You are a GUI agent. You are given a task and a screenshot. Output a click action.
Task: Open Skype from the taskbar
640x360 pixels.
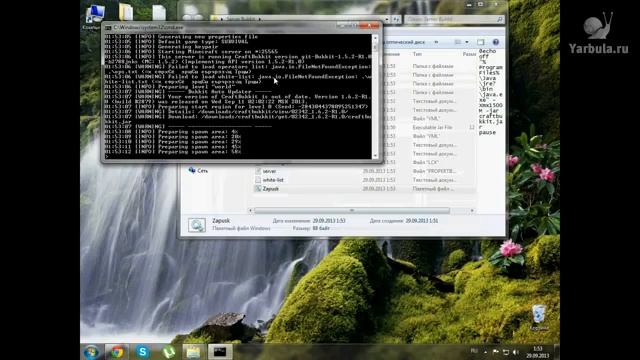pyautogui.click(x=142, y=352)
